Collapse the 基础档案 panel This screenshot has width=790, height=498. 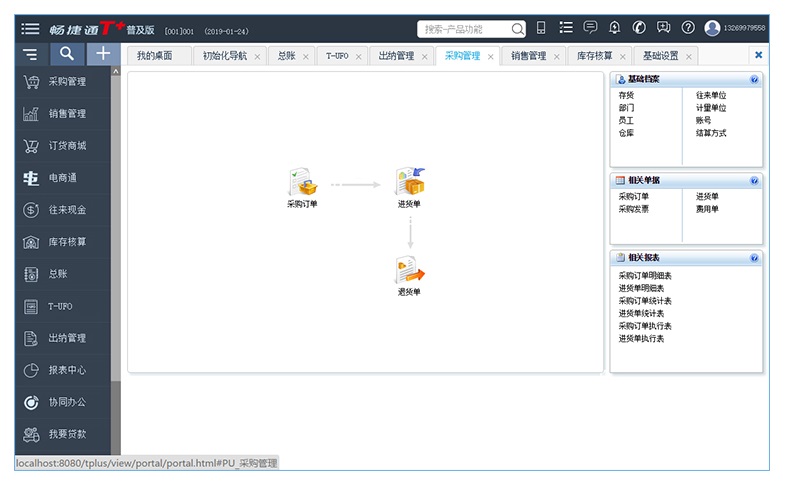tap(754, 79)
